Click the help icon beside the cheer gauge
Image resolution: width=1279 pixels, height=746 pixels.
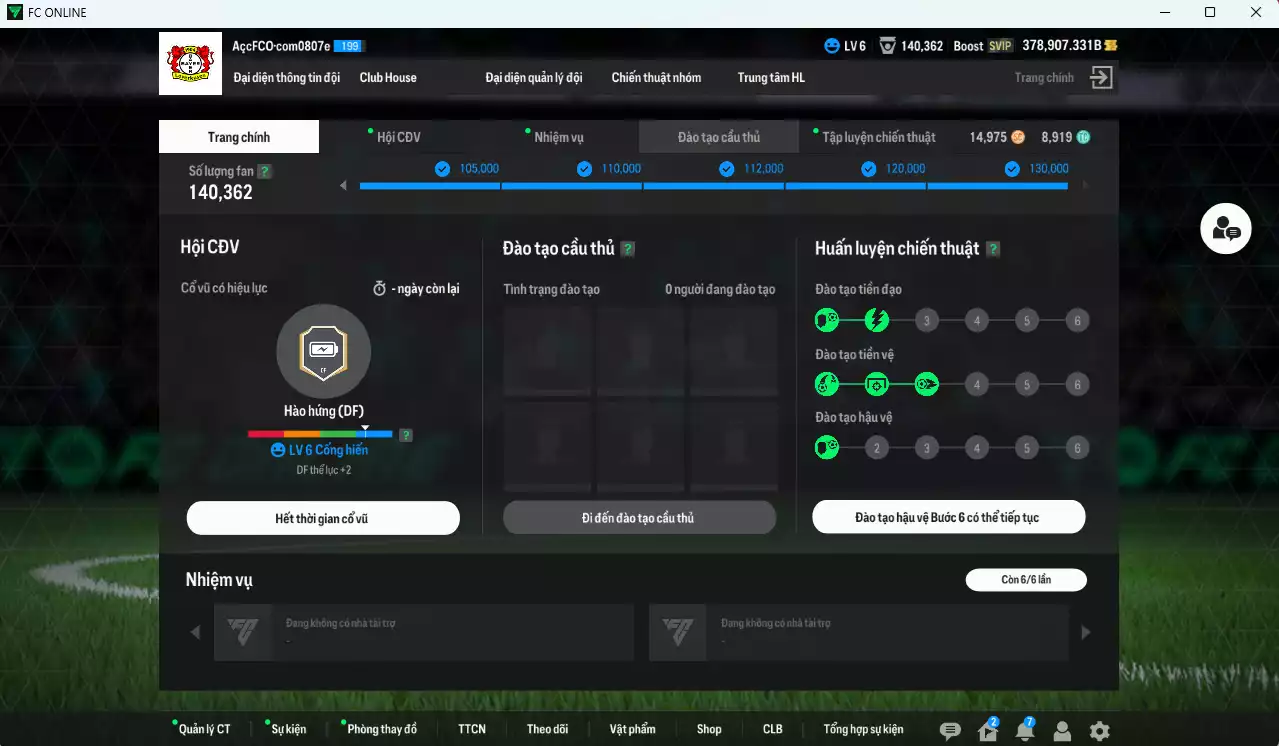coord(405,435)
